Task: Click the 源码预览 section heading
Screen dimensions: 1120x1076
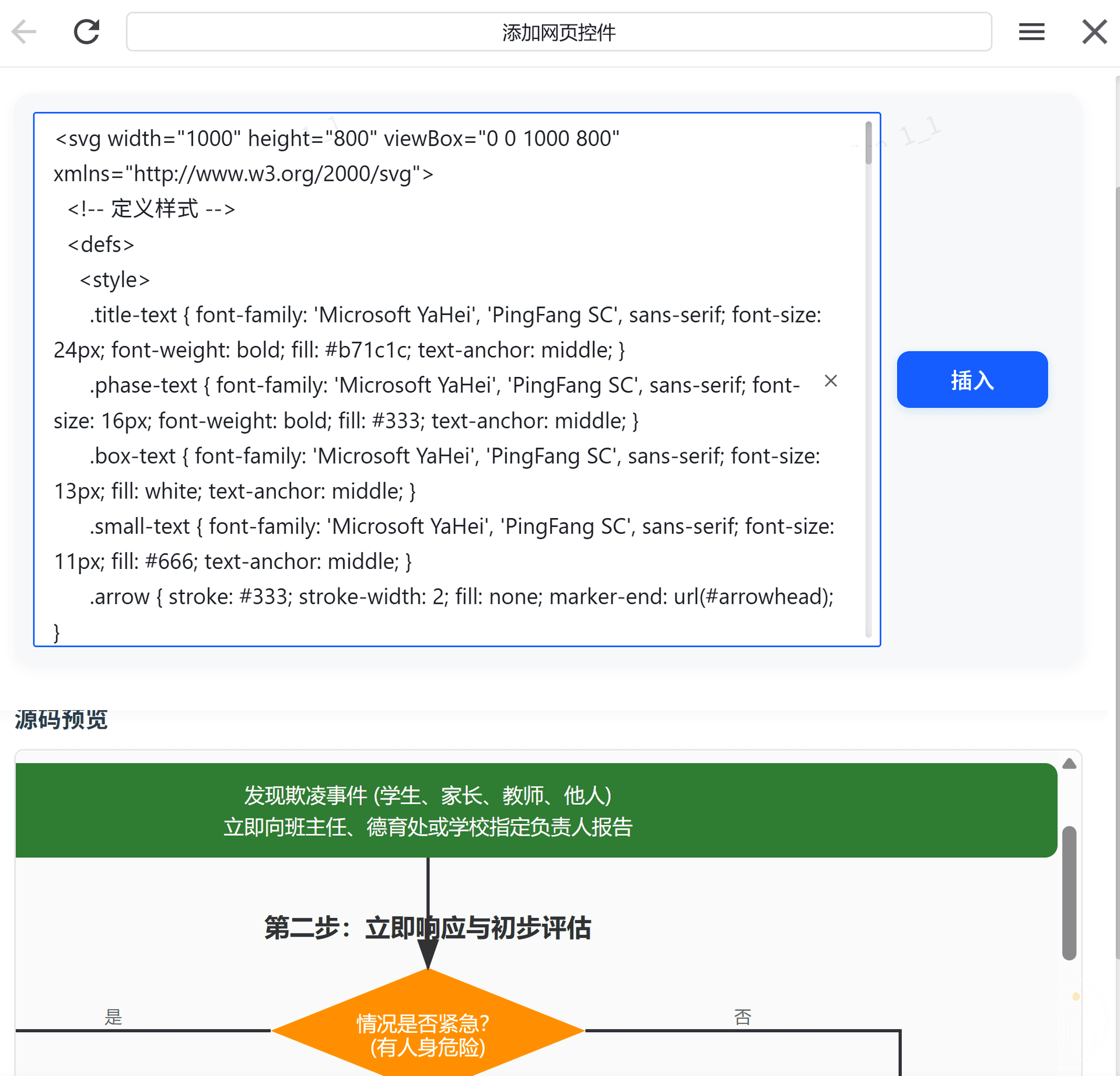Action: pos(61,720)
